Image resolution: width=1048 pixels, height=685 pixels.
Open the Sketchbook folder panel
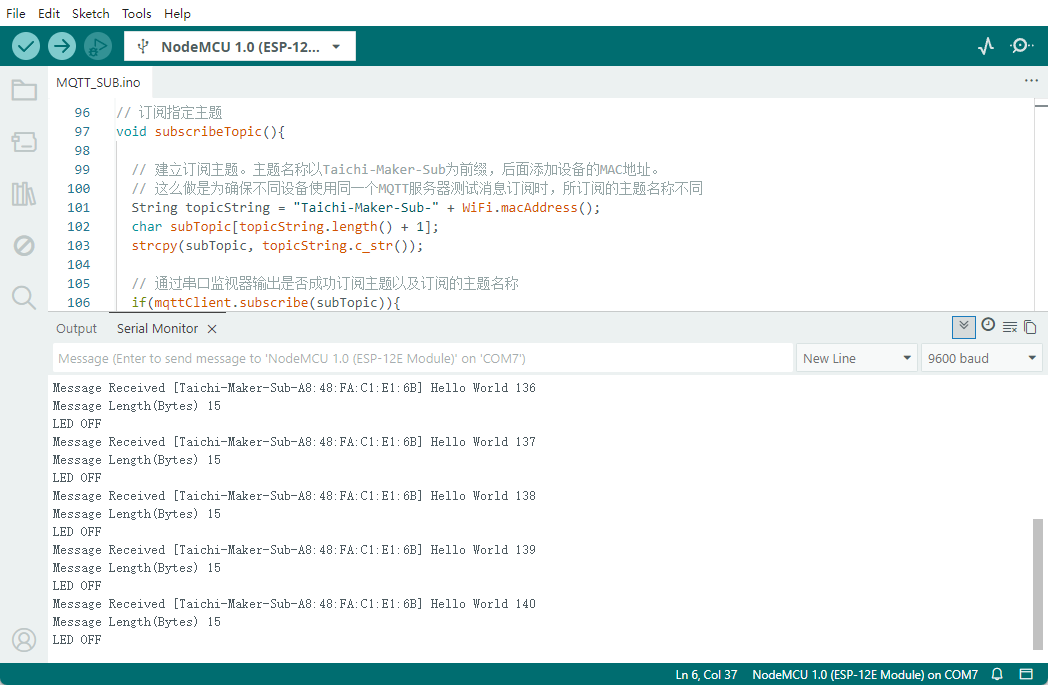coord(24,90)
